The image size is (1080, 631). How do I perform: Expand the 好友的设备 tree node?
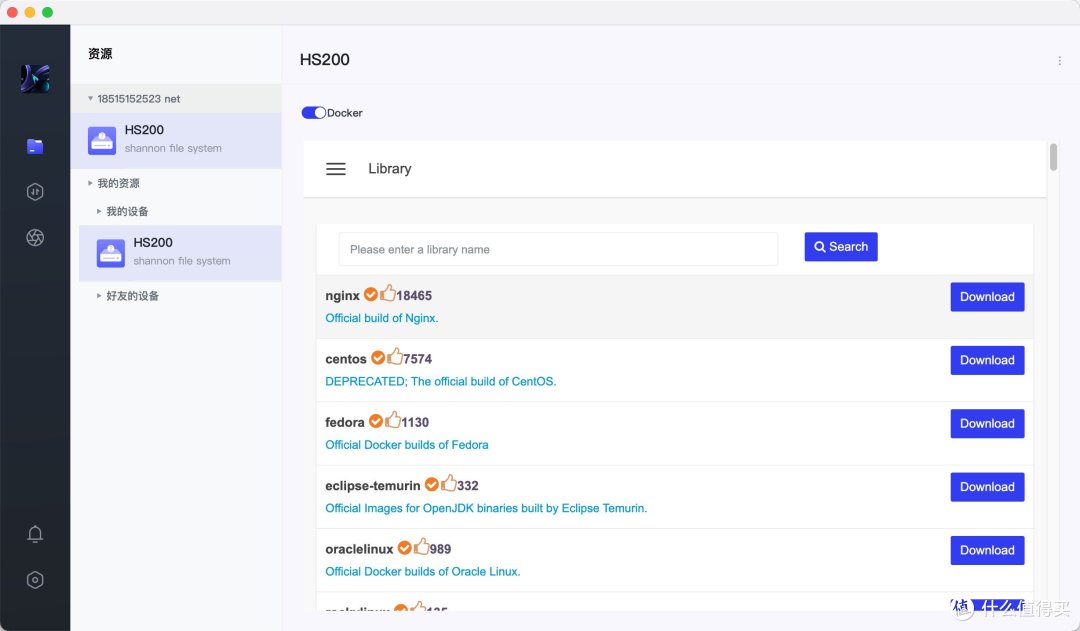pos(99,296)
